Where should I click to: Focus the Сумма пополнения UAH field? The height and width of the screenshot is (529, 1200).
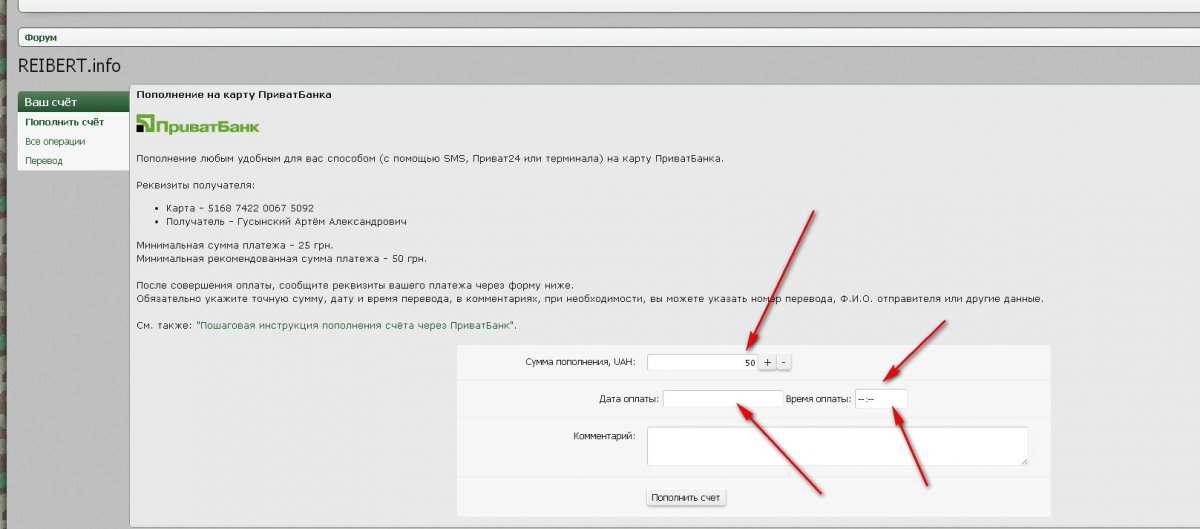[702, 362]
